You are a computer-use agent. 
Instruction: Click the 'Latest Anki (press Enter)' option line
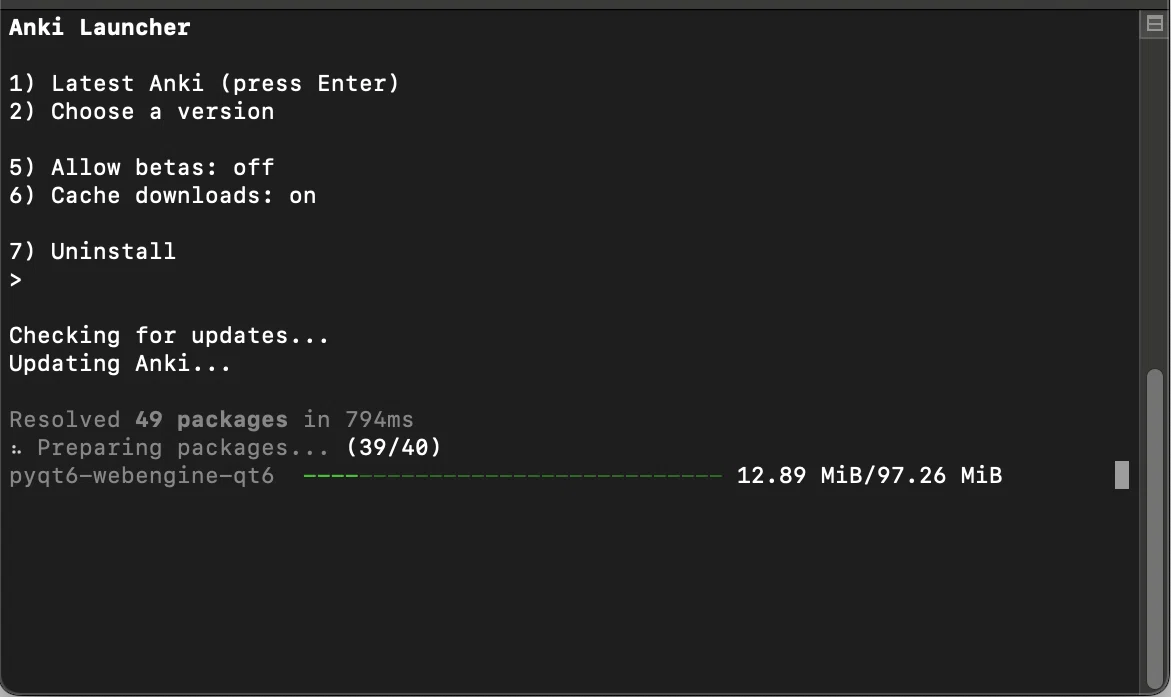(x=204, y=83)
